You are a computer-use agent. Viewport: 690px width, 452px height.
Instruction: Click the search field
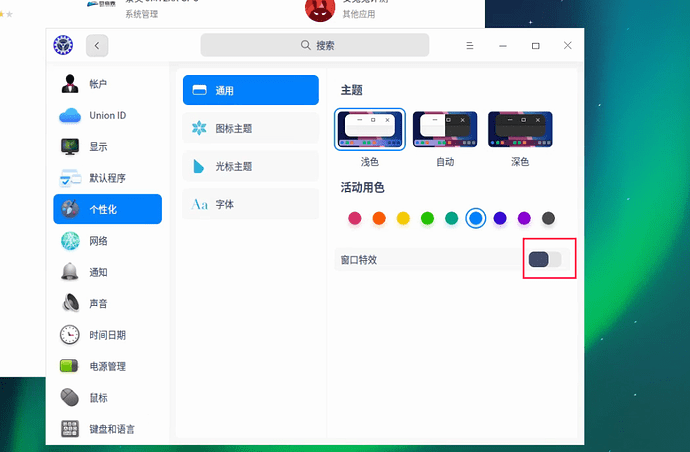coord(315,45)
